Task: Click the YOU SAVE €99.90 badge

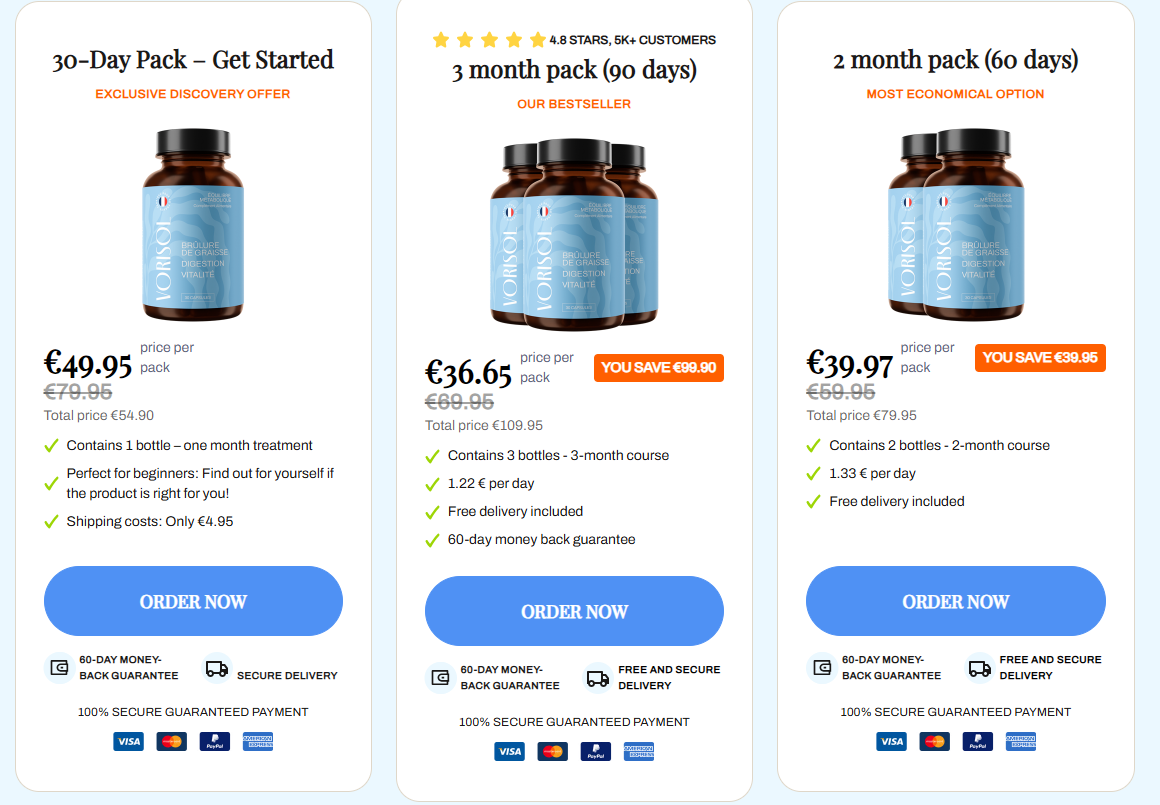Action: pyautogui.click(x=658, y=368)
